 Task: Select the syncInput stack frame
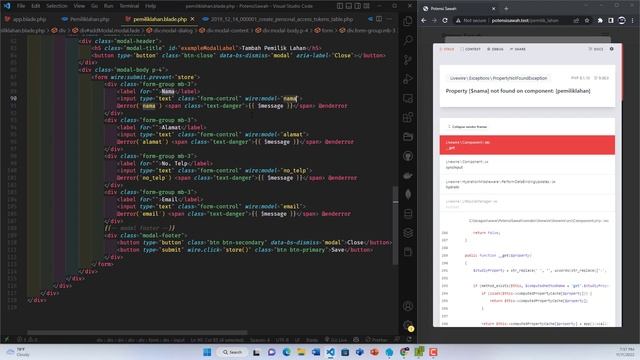(x=527, y=164)
